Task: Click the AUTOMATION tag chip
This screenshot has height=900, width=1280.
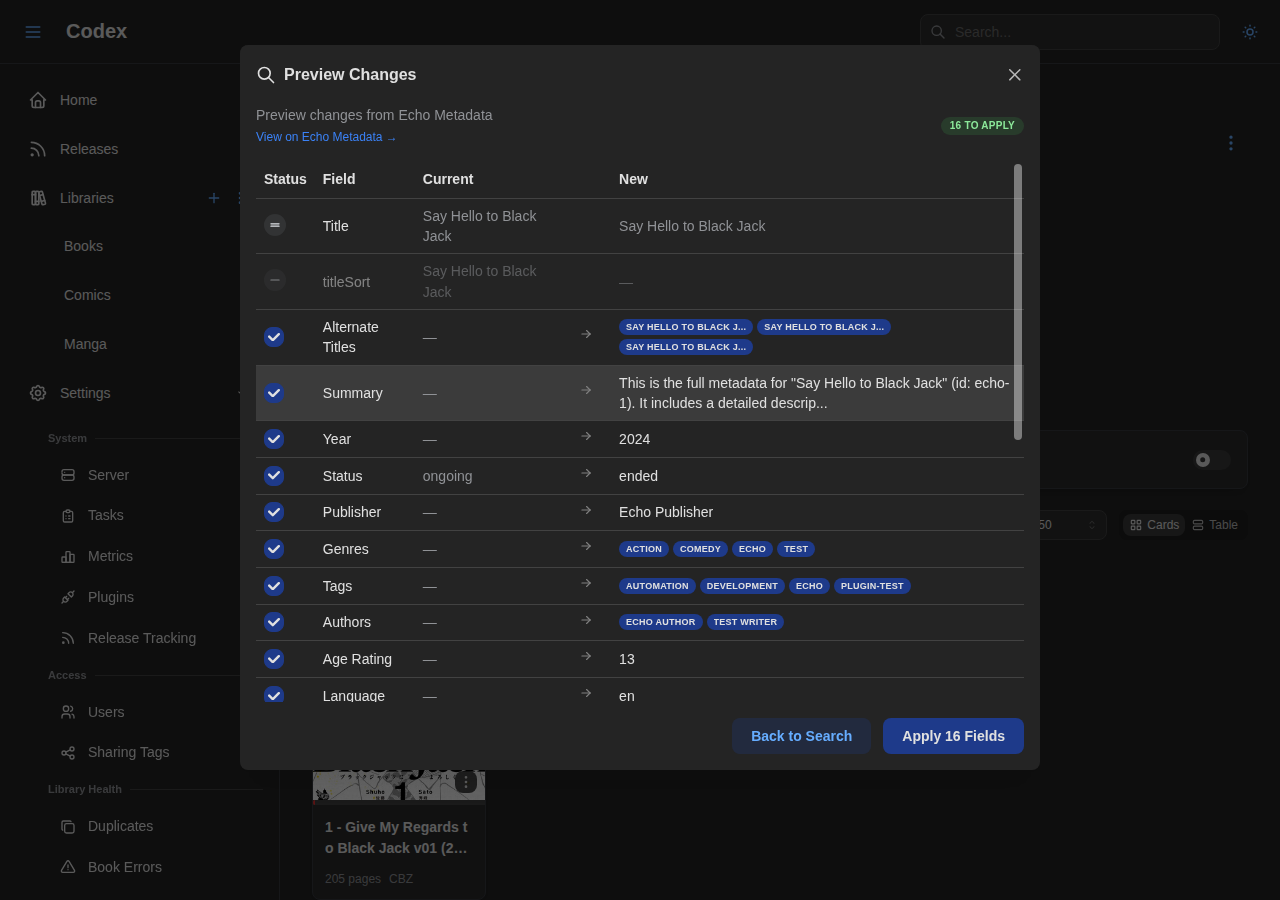Action: (657, 586)
